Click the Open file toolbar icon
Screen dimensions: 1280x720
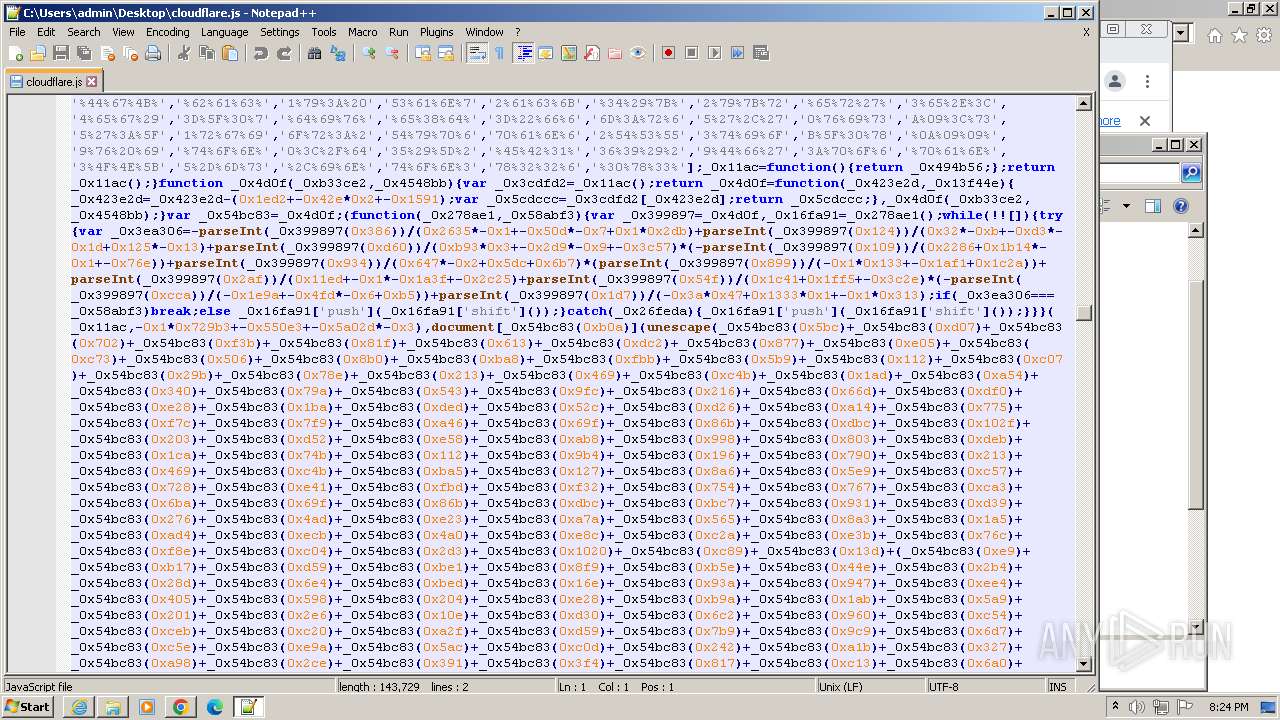tap(38, 53)
